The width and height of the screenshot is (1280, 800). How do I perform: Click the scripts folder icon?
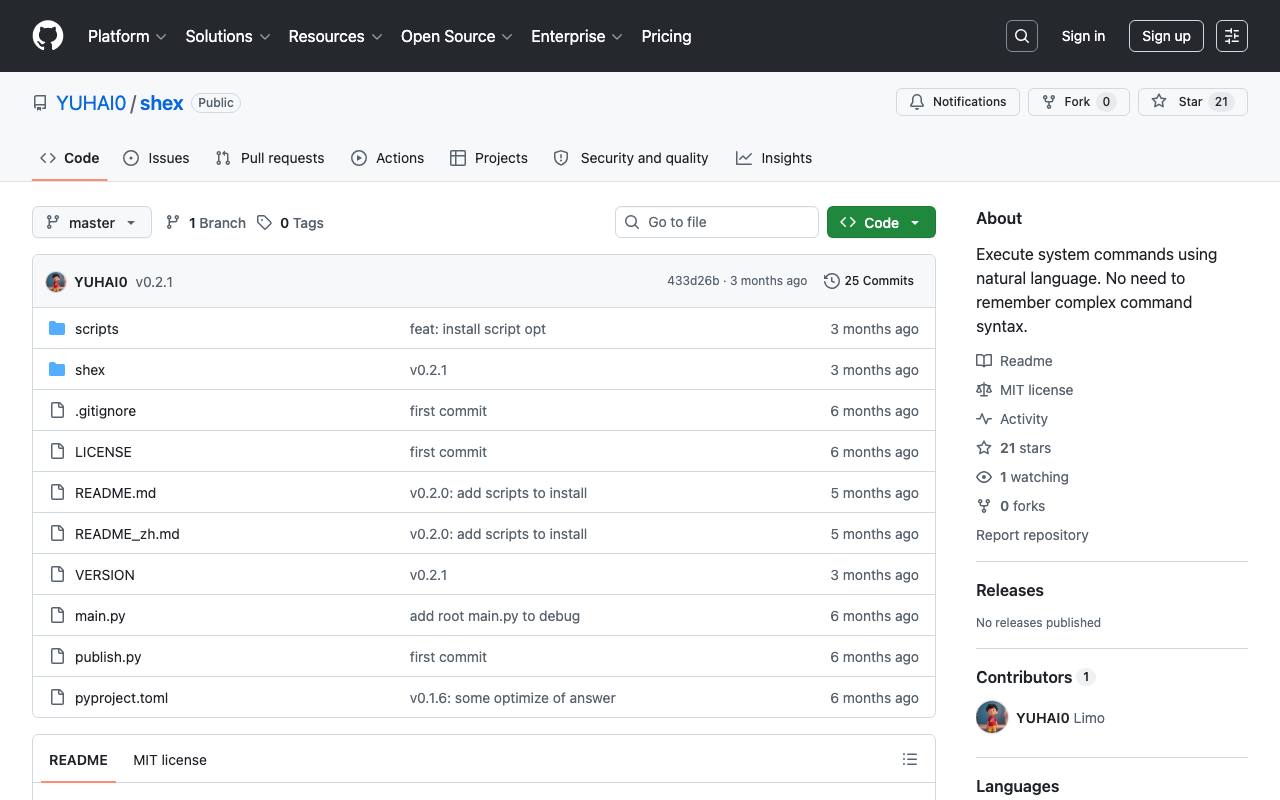[57, 328]
